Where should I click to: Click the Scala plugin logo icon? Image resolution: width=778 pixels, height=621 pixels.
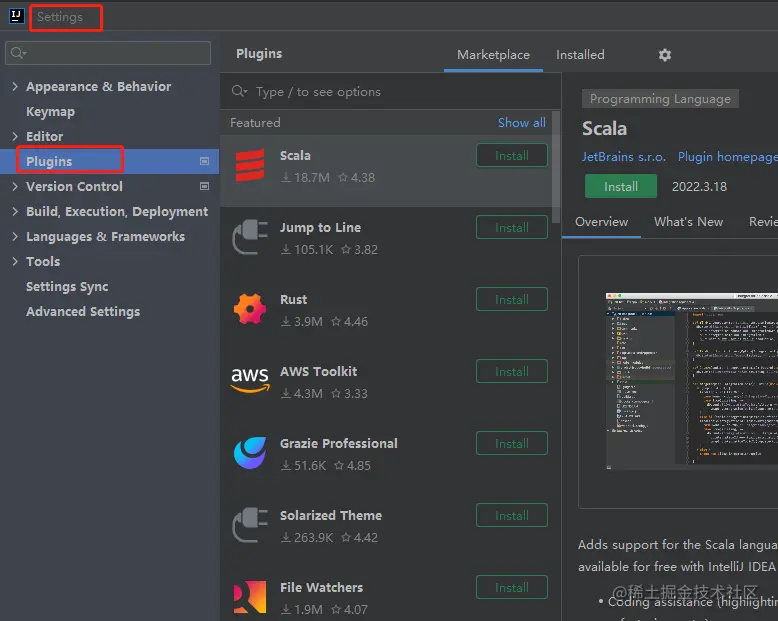tap(250, 166)
